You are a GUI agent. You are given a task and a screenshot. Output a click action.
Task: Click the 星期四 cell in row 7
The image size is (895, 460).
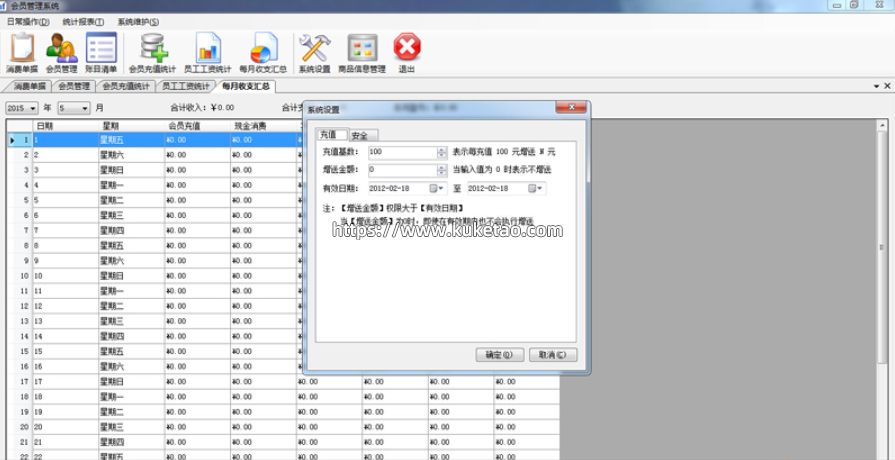(x=132, y=231)
